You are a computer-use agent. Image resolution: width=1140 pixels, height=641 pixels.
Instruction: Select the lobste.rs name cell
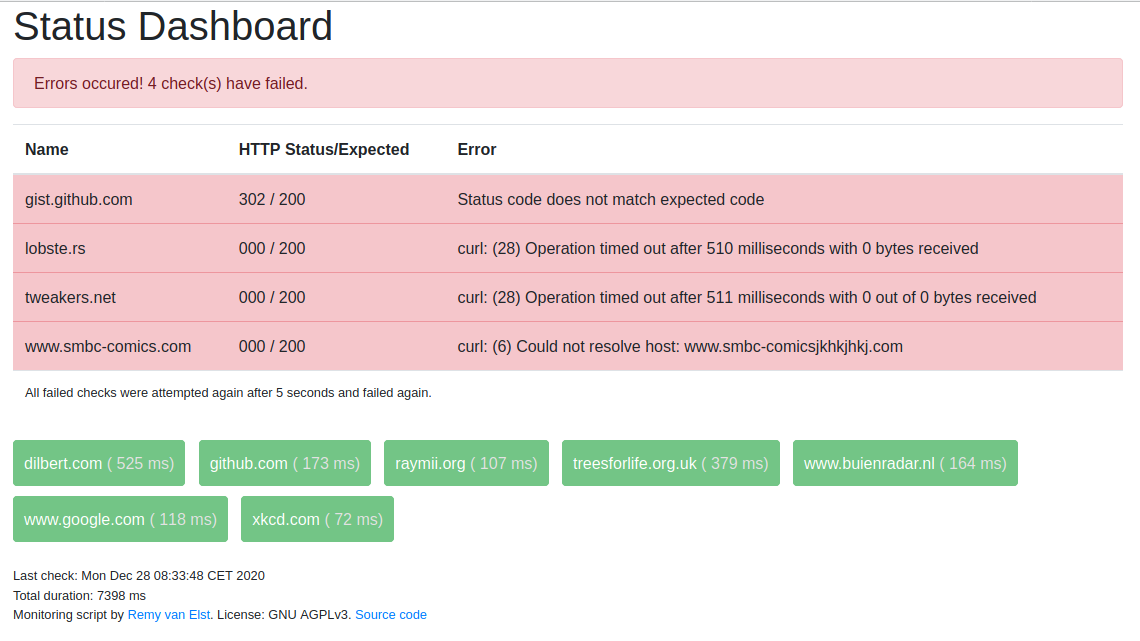coord(55,249)
